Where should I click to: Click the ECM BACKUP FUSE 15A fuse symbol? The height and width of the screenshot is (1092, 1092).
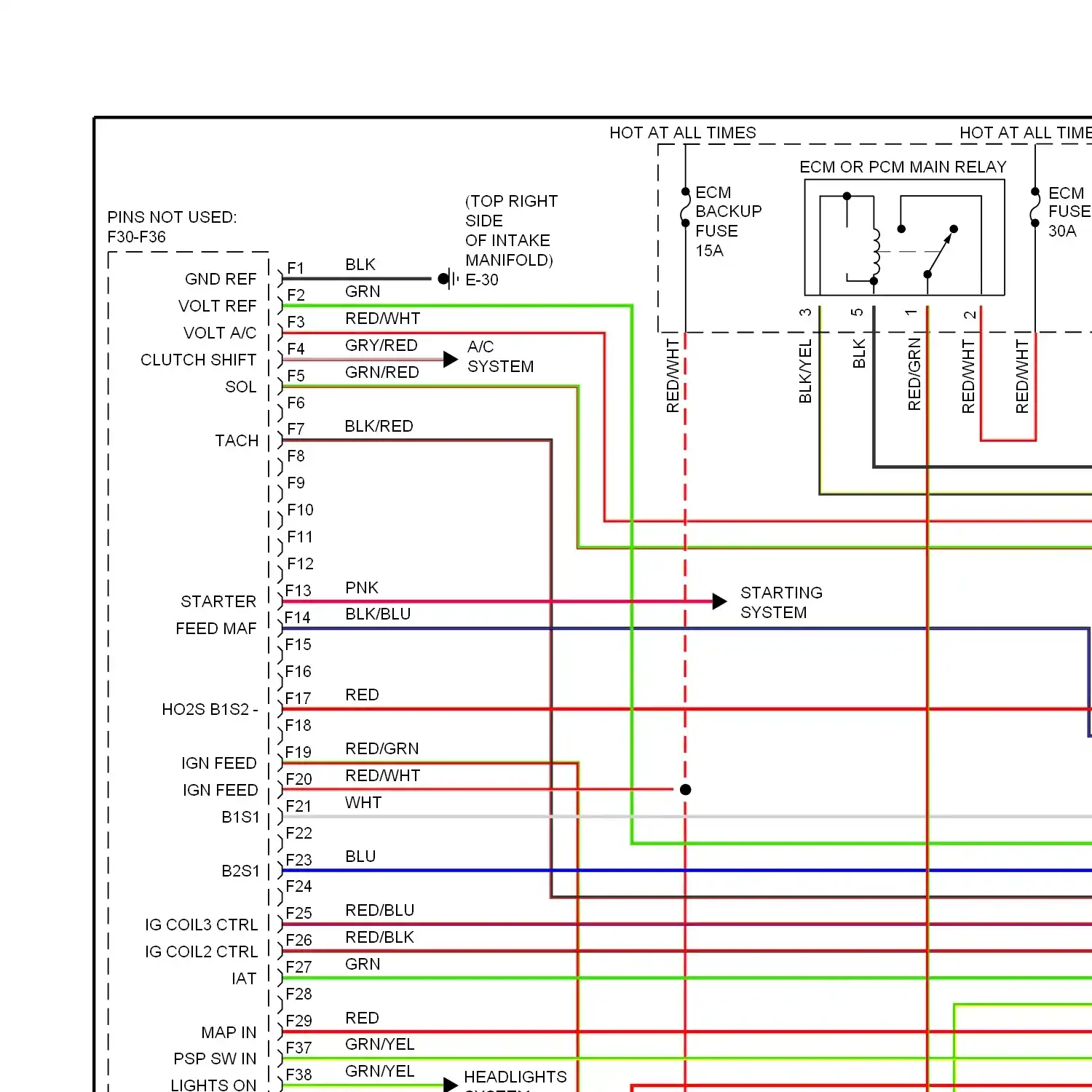(685, 207)
